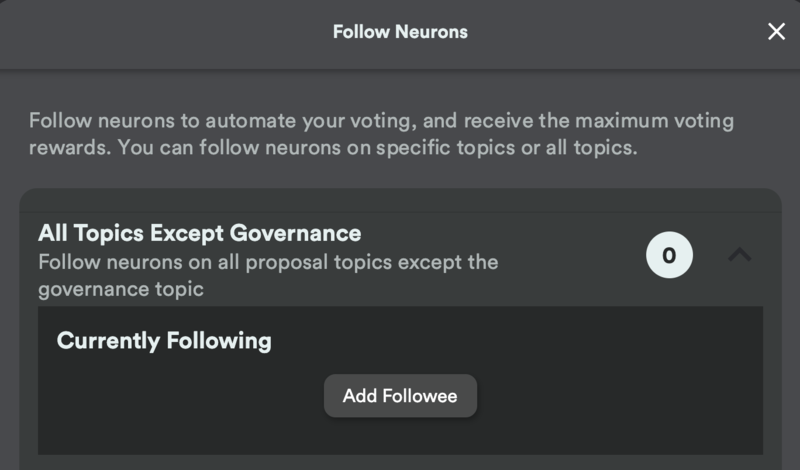Click the Add Followee button

[x=400, y=396]
